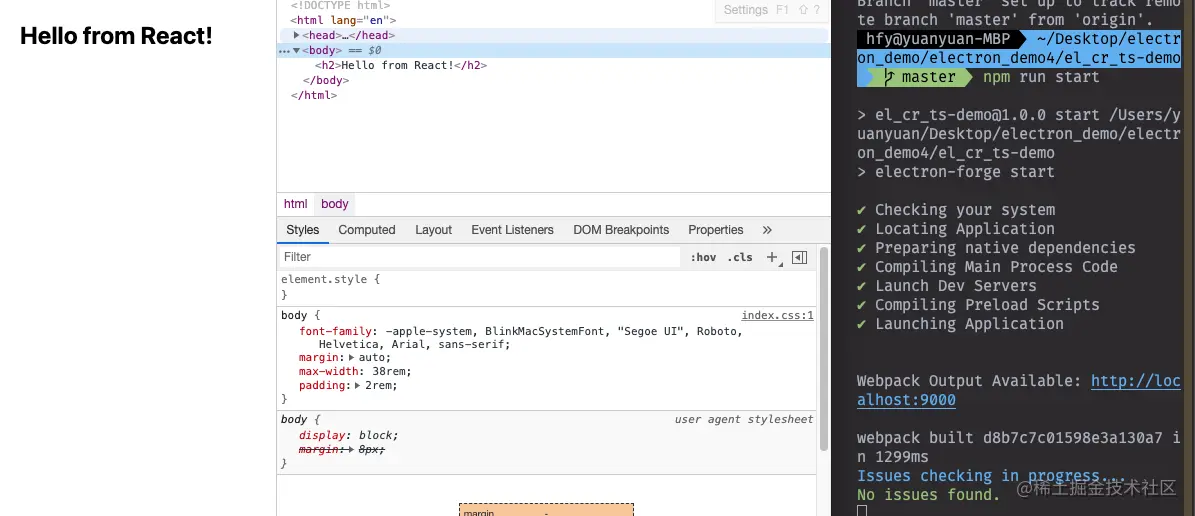Click Compiling Preload Scripts terminal line
The height and width of the screenshot is (516, 1195).
click(978, 305)
